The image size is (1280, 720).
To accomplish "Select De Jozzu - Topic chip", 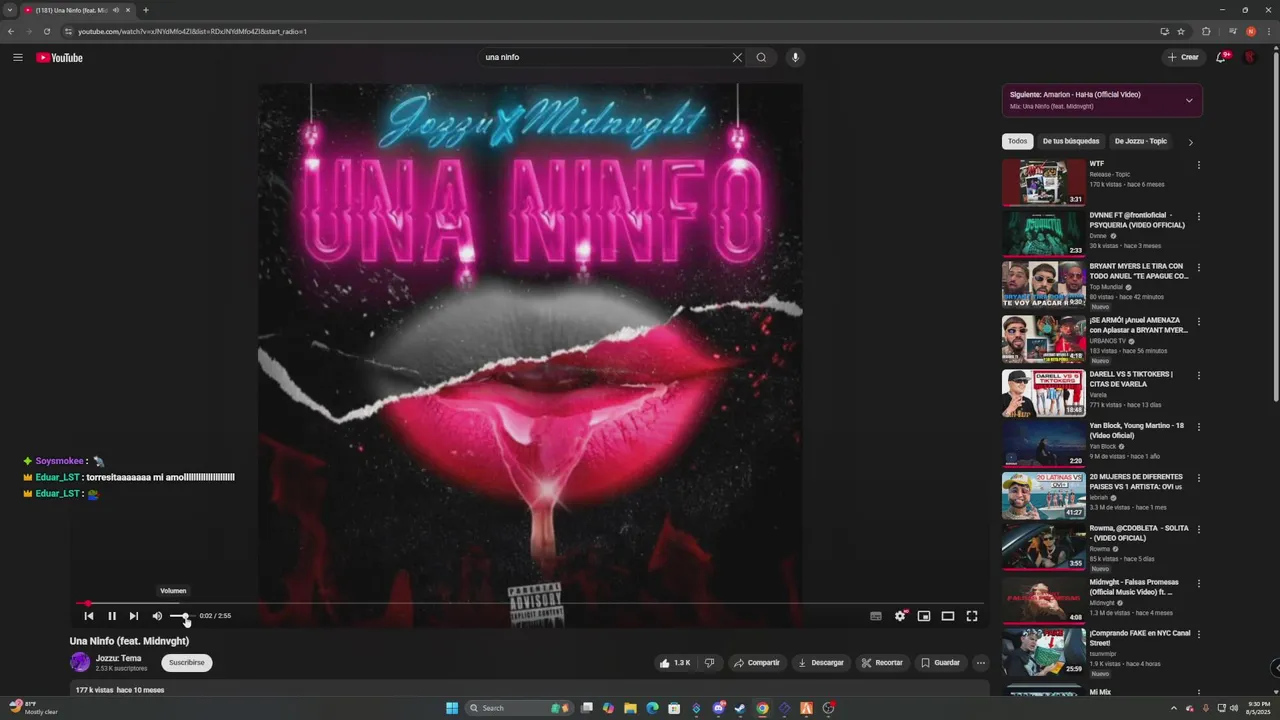I will [1141, 141].
